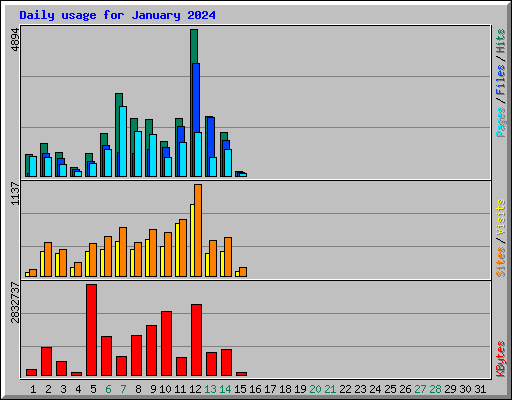Viewport: 512px width, 400px height.
Task: Click day label 10 on the x-axis
Action: [165, 389]
